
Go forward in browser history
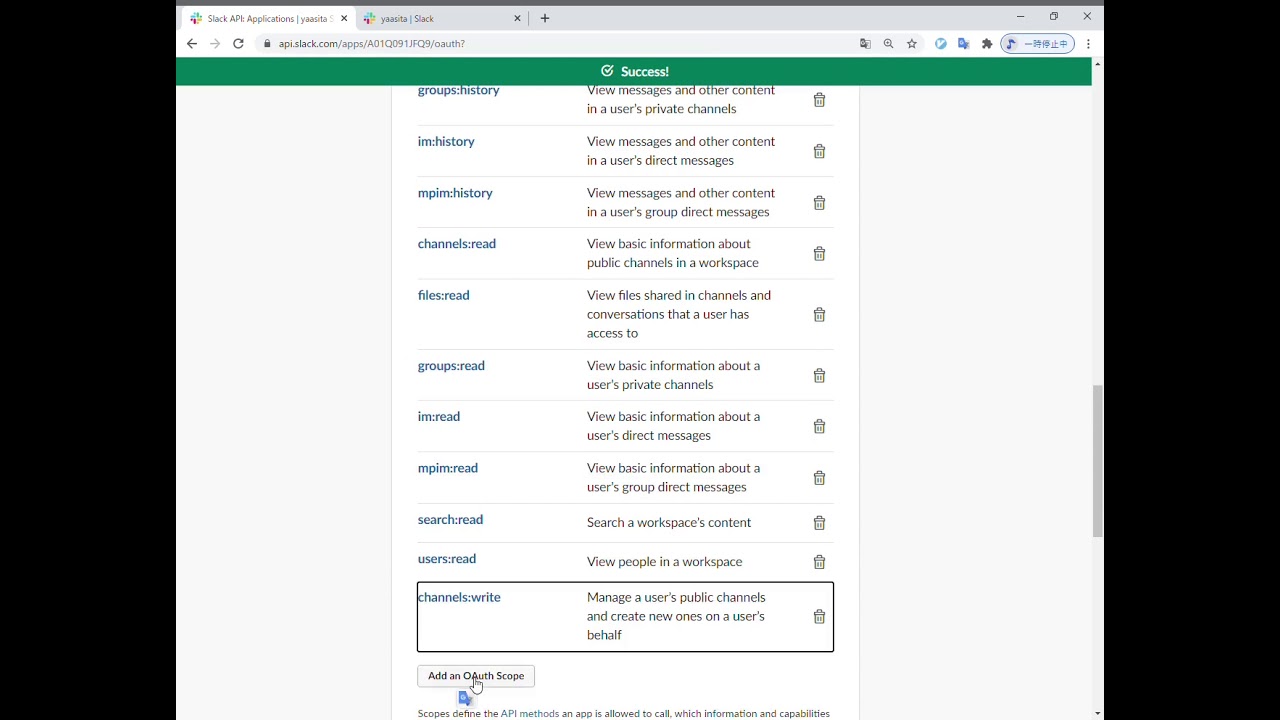[215, 44]
